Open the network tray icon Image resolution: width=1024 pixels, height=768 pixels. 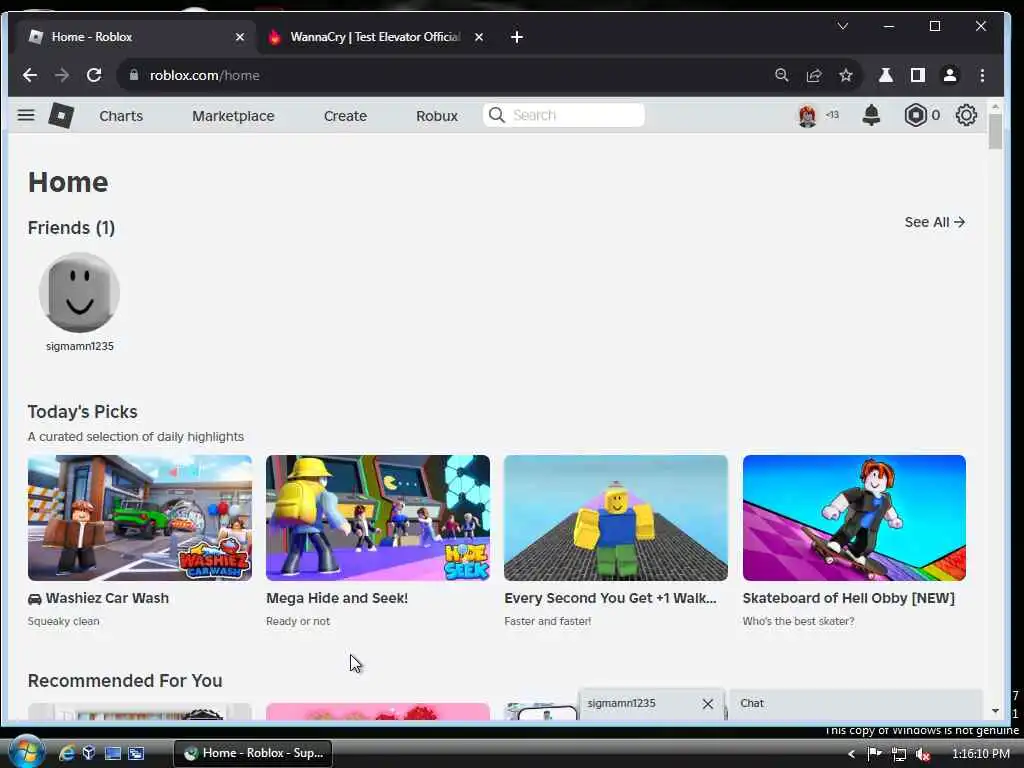pyautogui.click(x=899, y=754)
